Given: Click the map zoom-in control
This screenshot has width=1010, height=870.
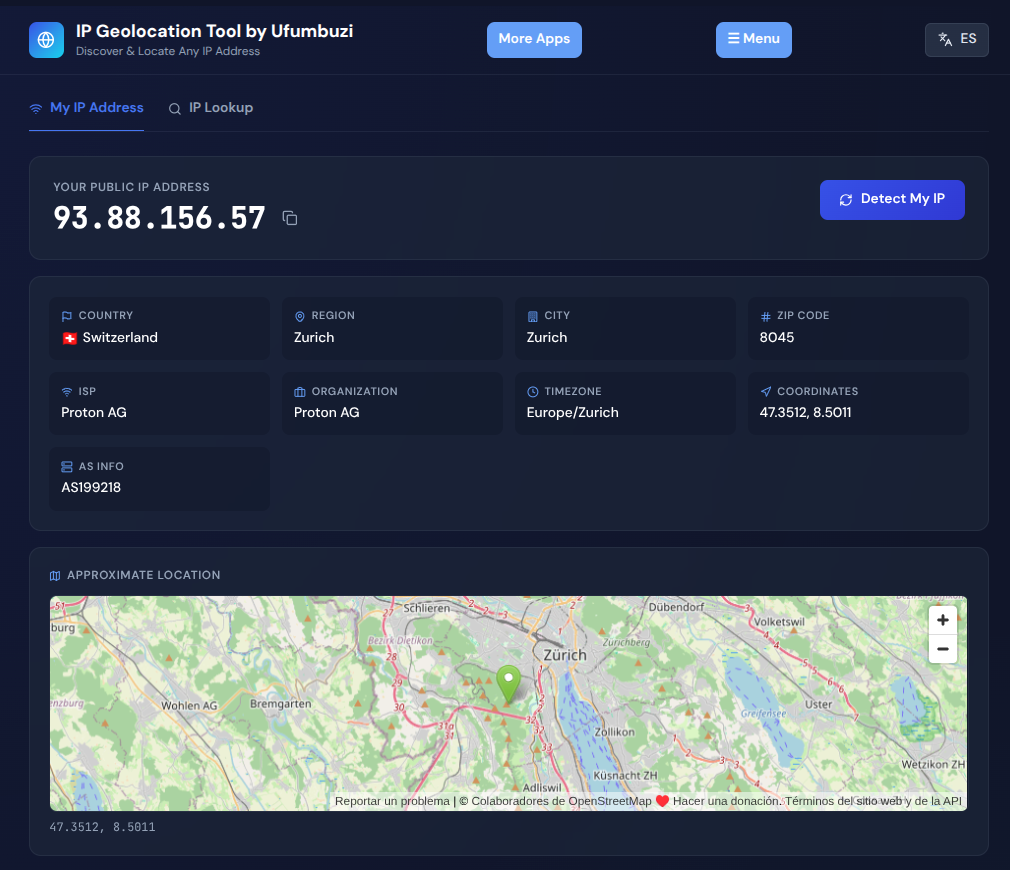Looking at the screenshot, I should point(942,619).
